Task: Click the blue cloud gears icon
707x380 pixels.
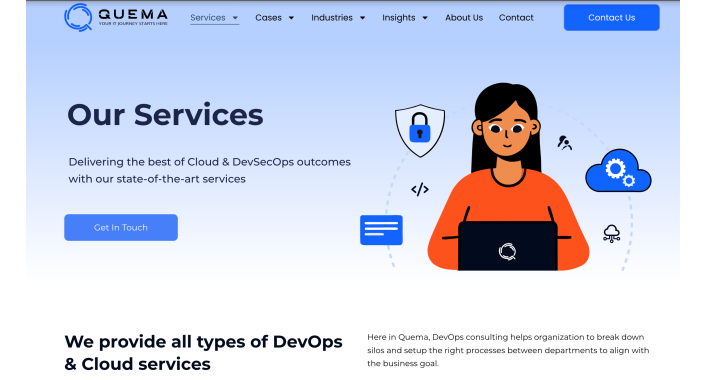Action: pyautogui.click(x=618, y=171)
